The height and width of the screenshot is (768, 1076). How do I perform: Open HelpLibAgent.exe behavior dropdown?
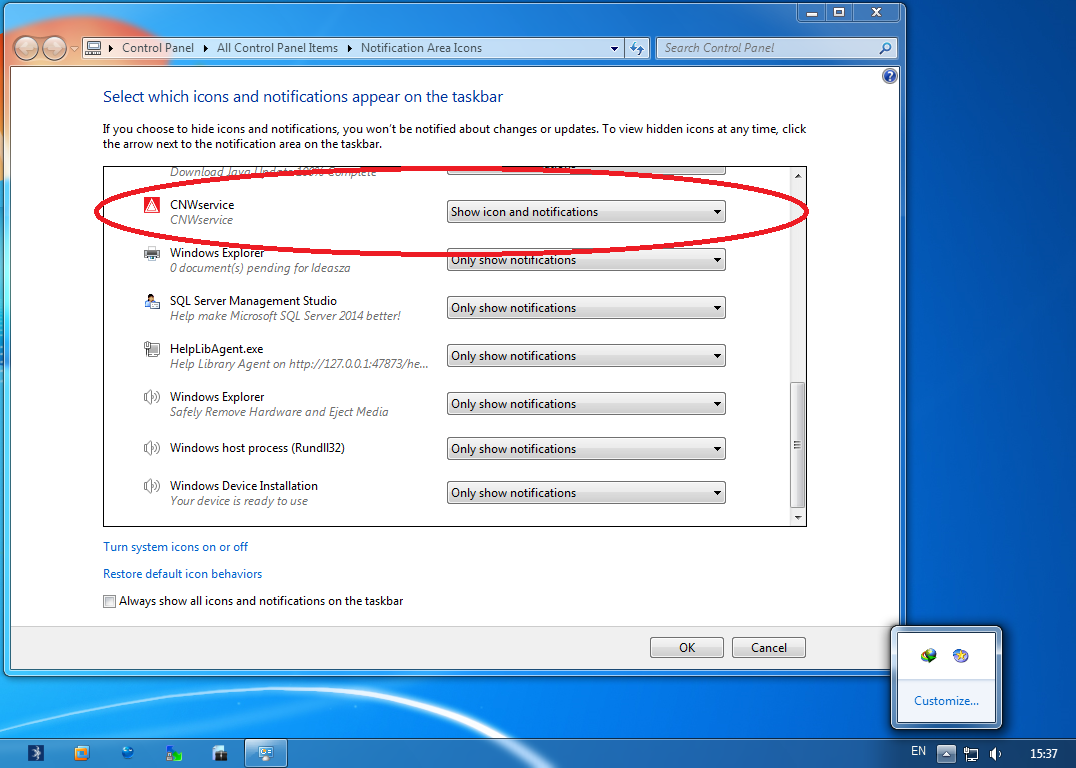tap(586, 356)
